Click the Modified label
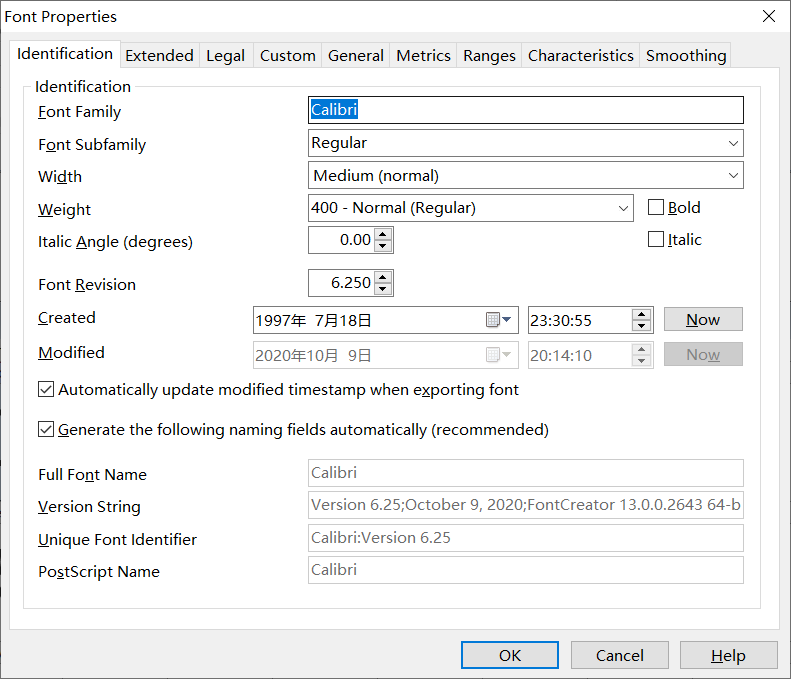 (71, 352)
